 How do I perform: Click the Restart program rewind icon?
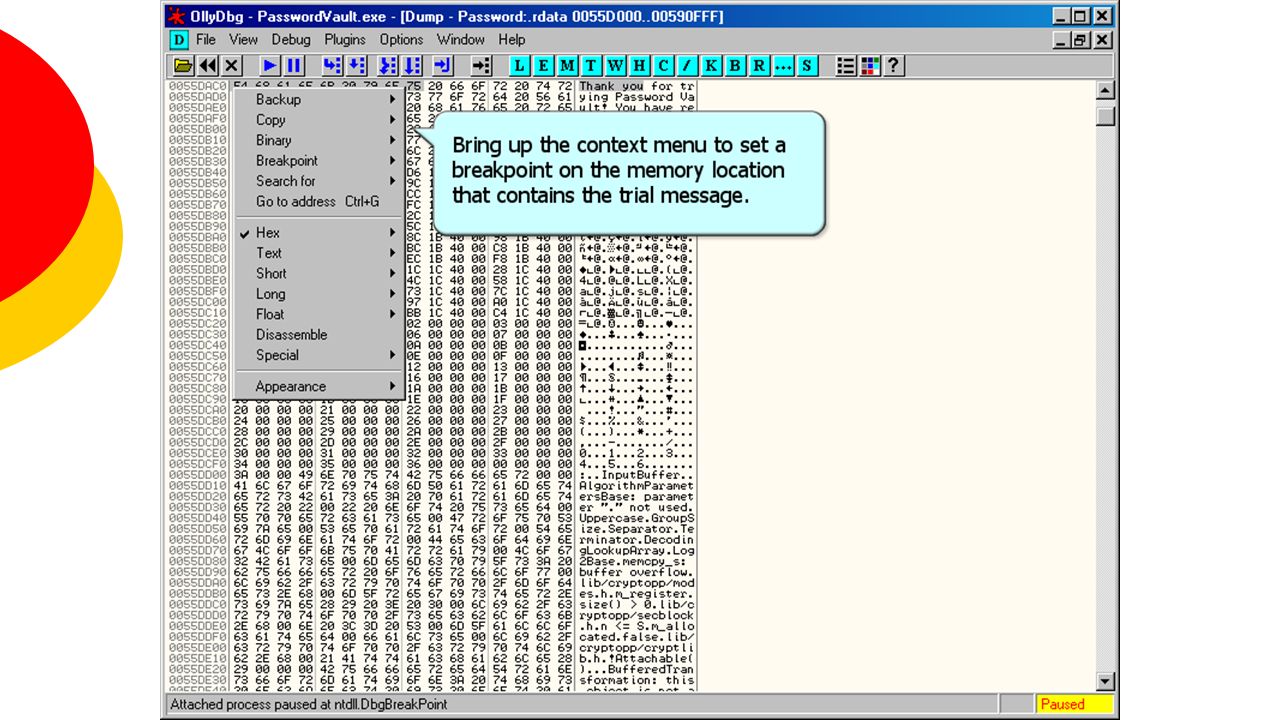pyautogui.click(x=207, y=66)
